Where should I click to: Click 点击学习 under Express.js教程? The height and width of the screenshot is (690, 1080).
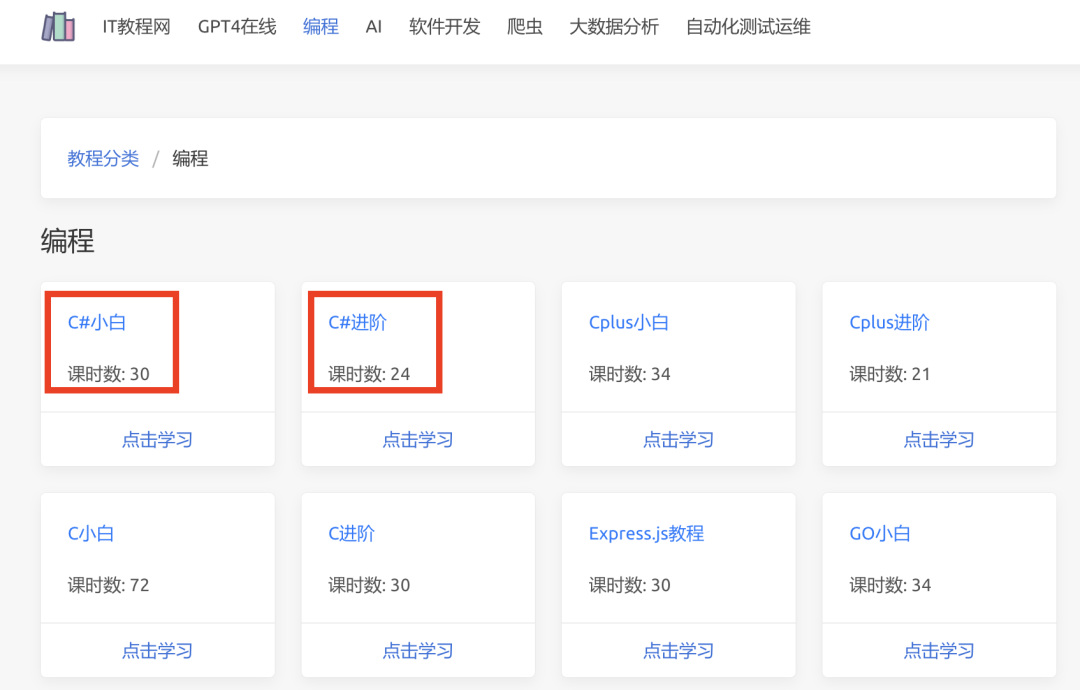point(678,650)
